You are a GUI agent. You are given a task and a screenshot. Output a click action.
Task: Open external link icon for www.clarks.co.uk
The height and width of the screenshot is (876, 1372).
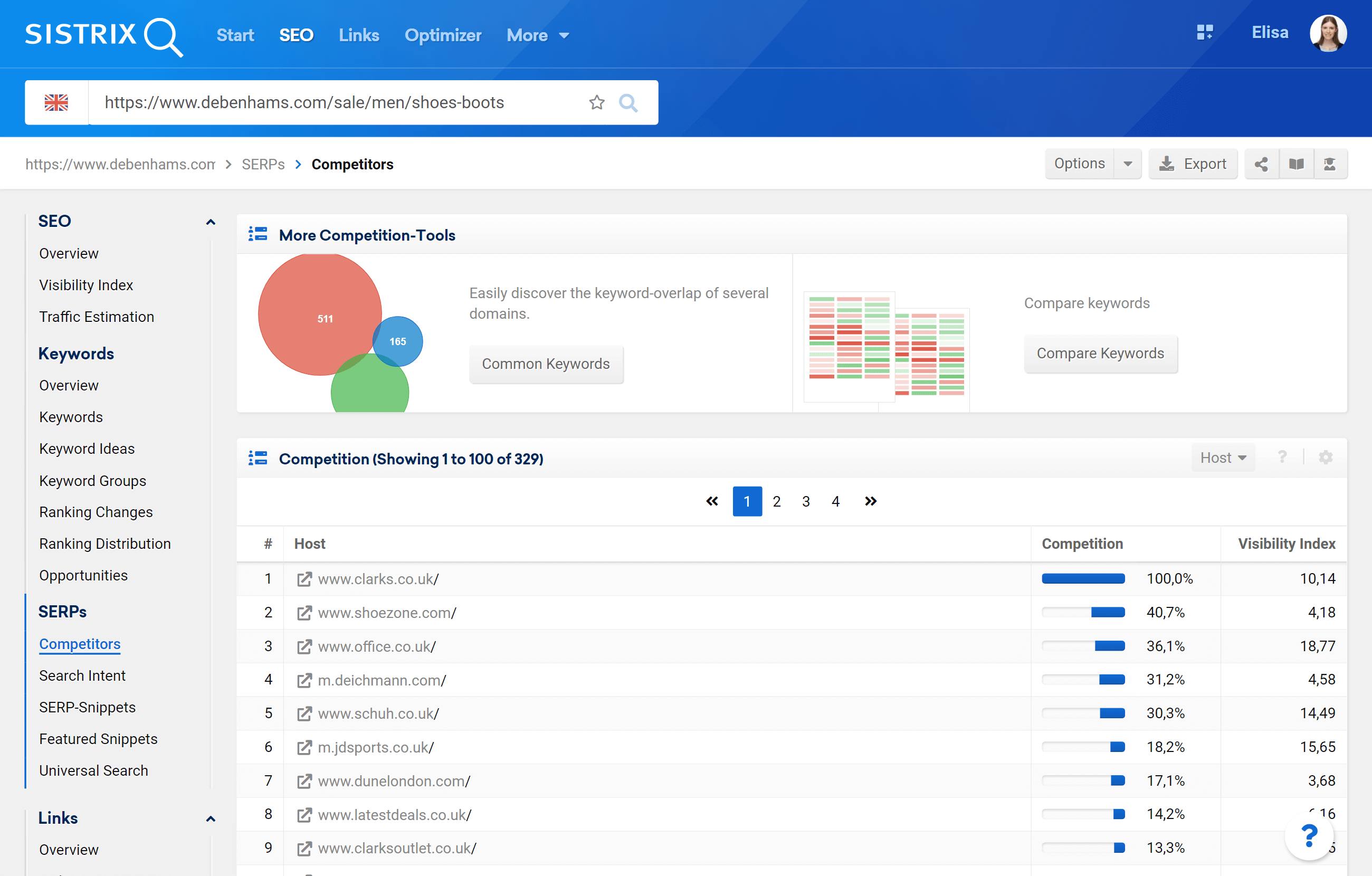304,579
